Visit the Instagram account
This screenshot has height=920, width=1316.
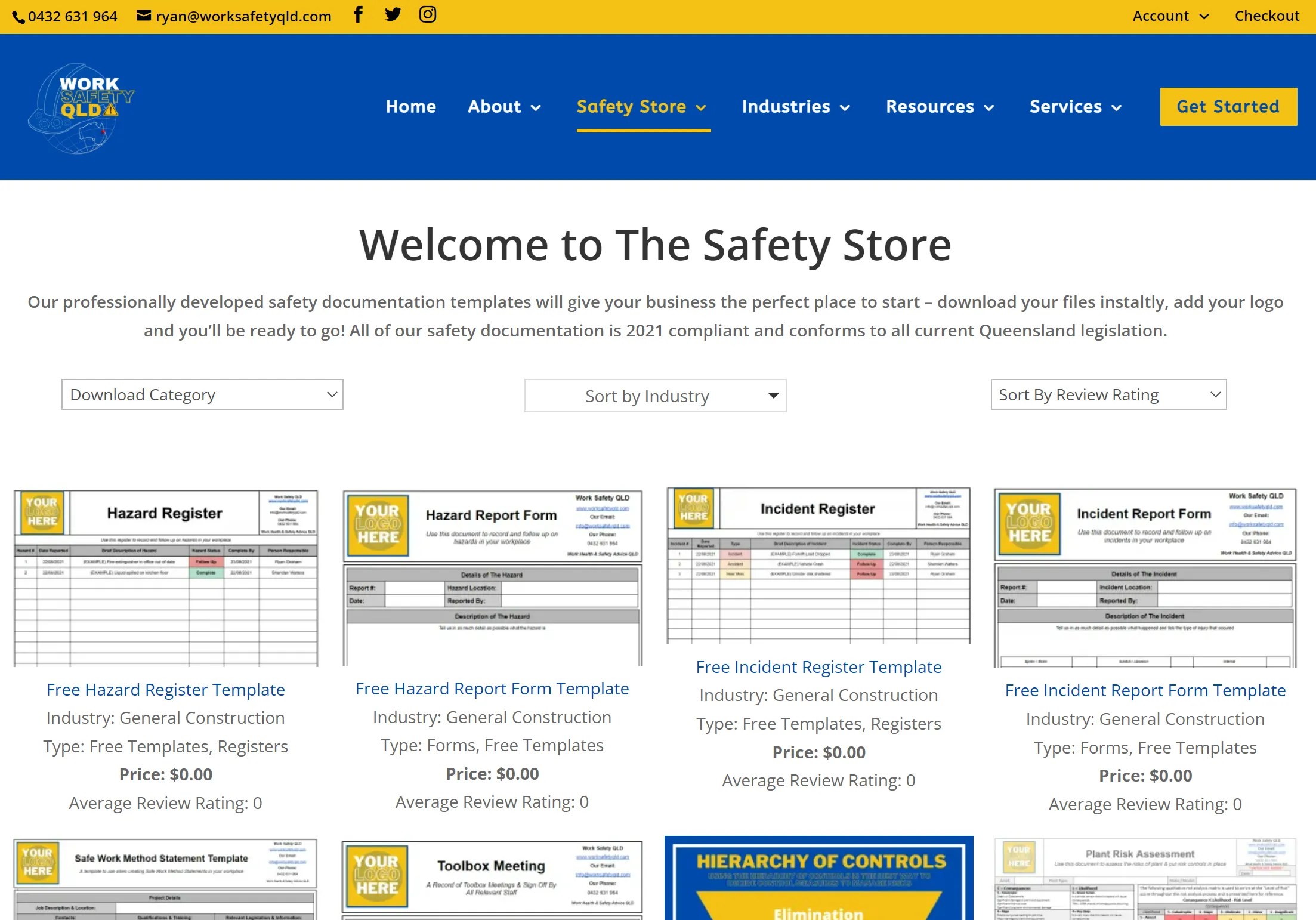(x=427, y=15)
